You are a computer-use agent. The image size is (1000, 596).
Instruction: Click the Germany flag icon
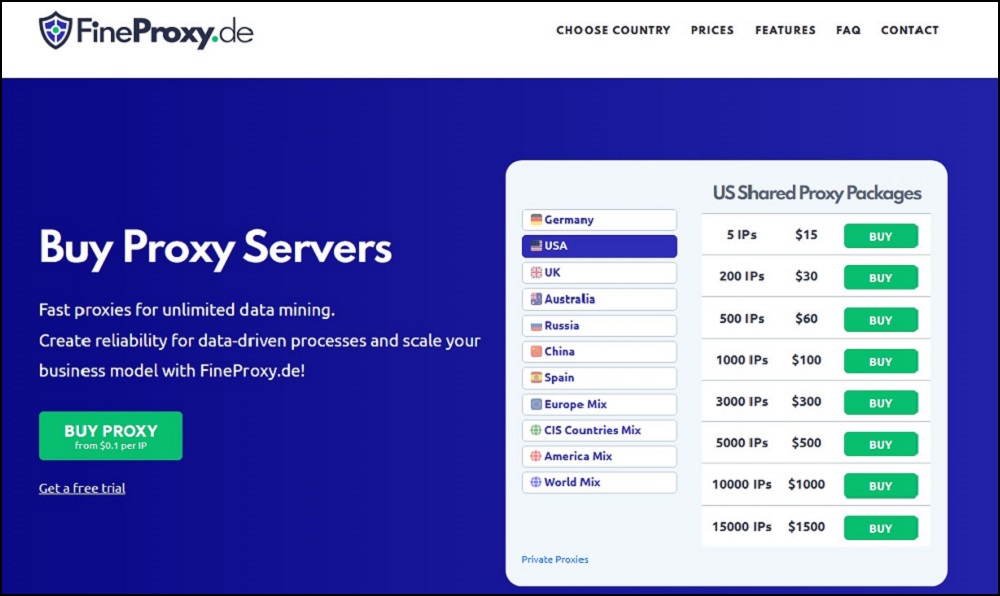(536, 219)
